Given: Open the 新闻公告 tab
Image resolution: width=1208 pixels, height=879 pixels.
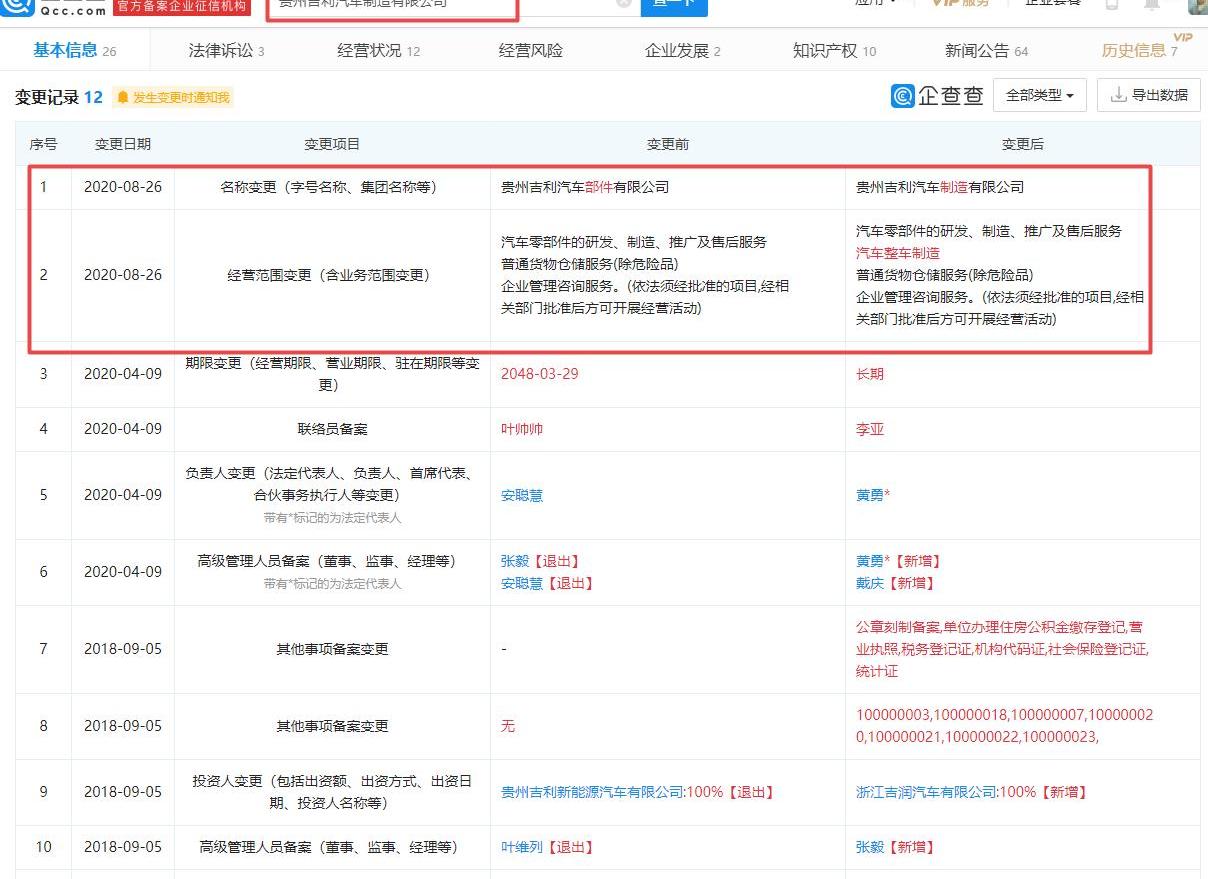Looking at the screenshot, I should click(x=986, y=50).
